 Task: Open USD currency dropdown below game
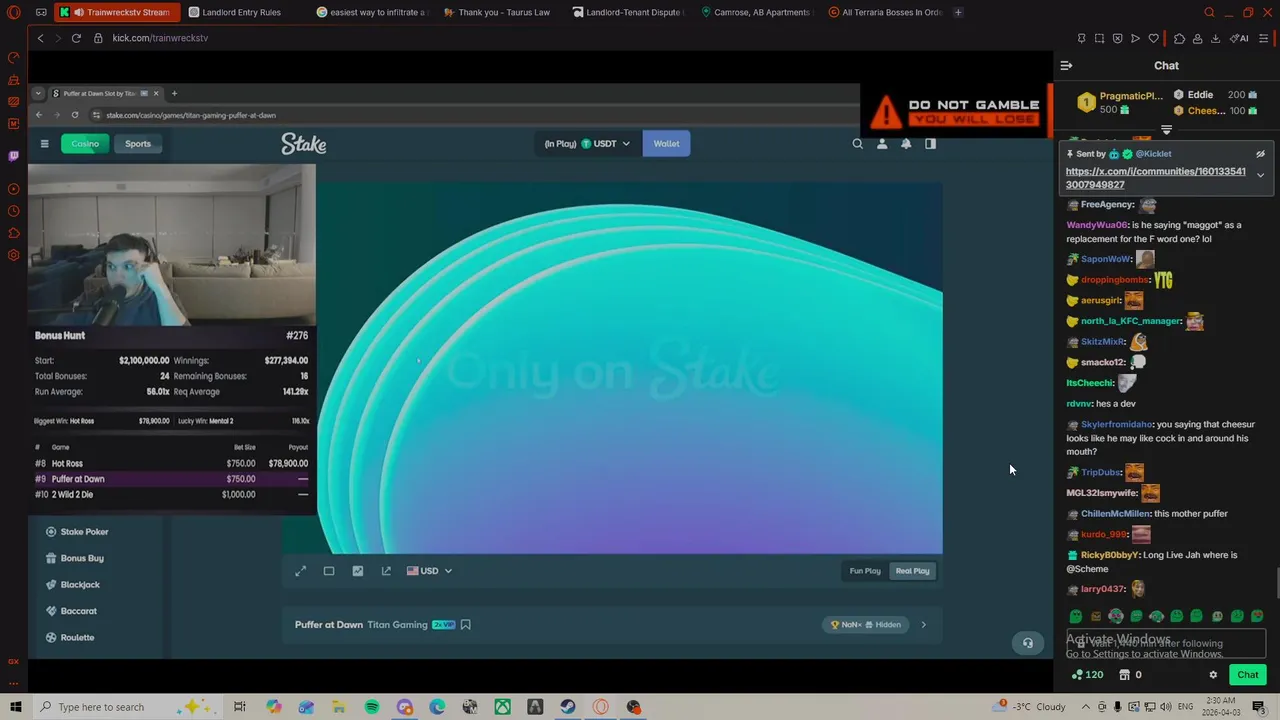[x=429, y=571]
